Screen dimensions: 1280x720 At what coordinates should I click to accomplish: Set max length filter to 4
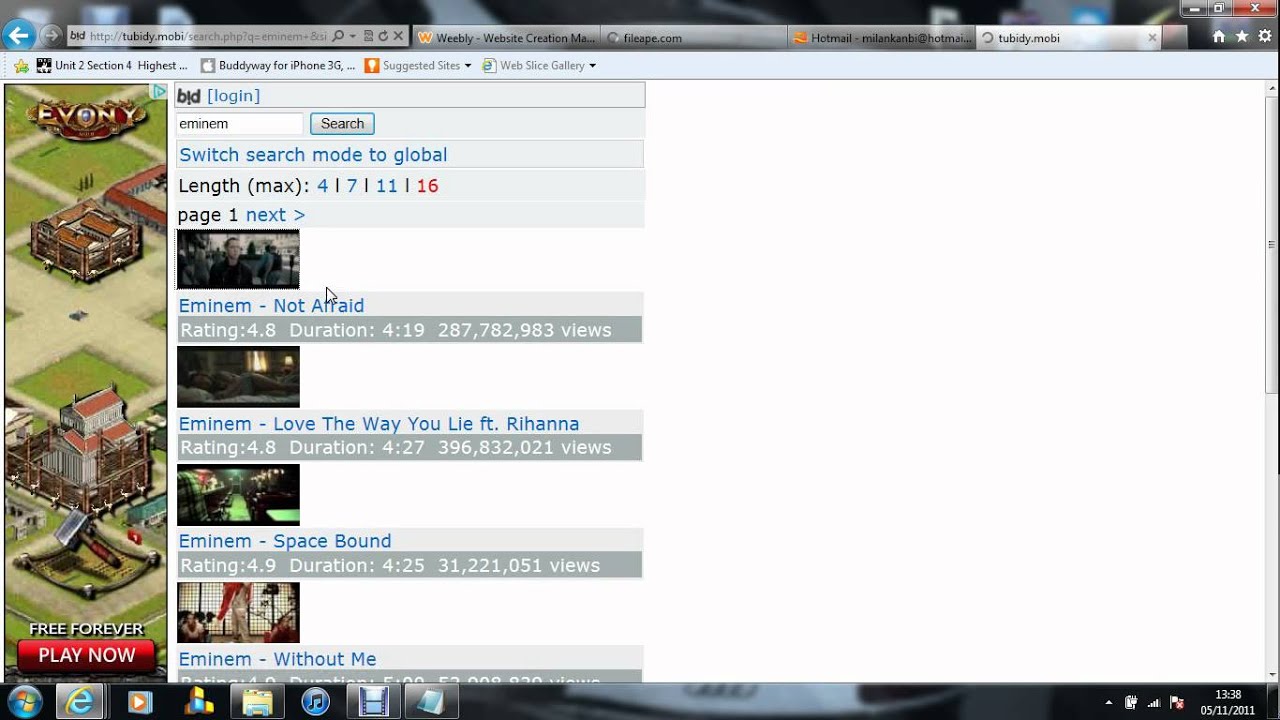click(322, 186)
